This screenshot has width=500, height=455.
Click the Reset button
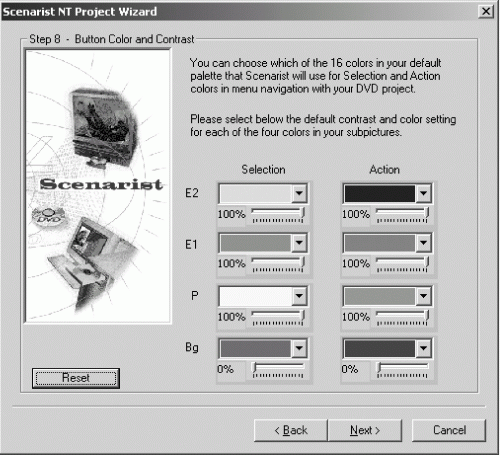(x=76, y=378)
